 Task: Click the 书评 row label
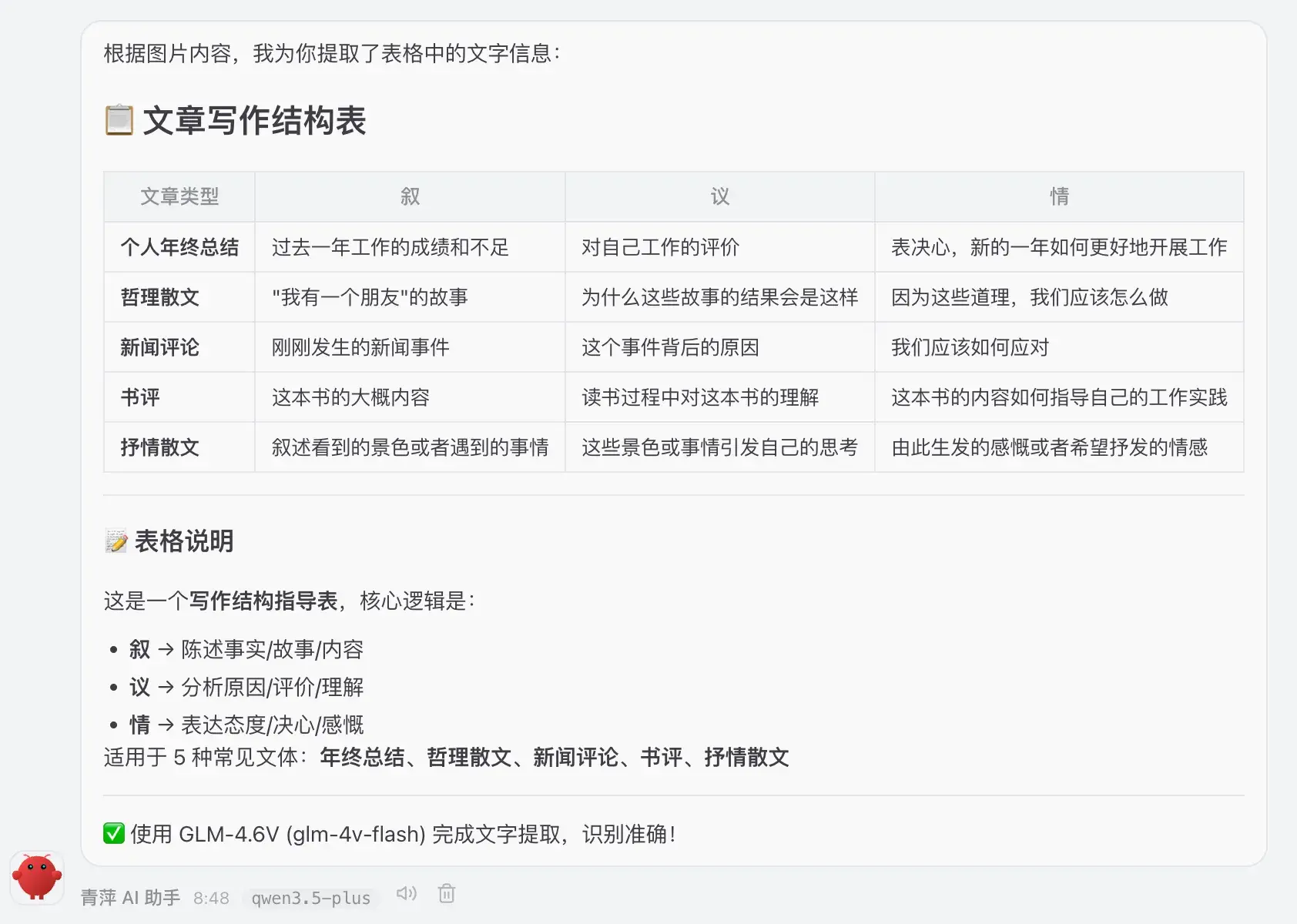tap(140, 397)
